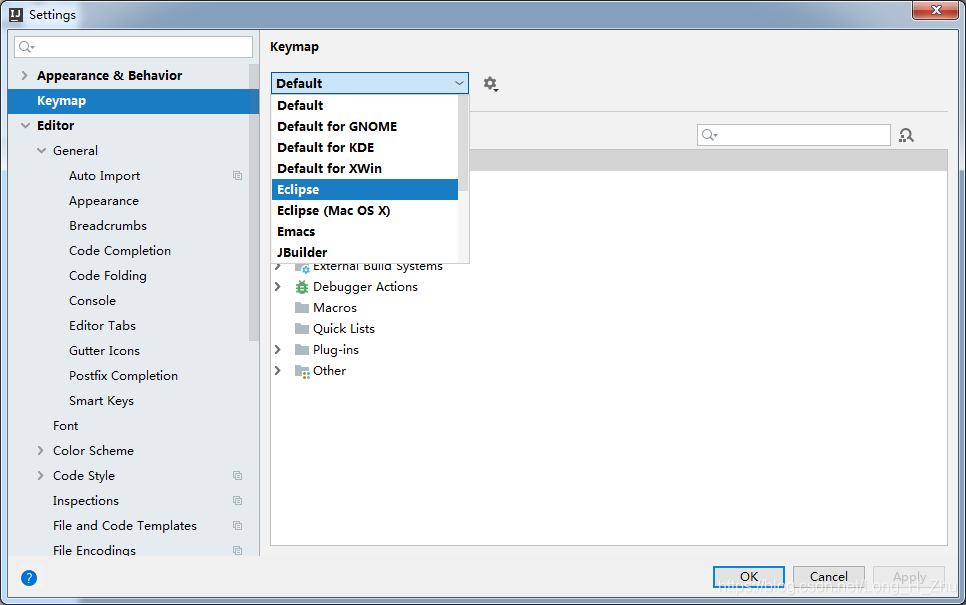The width and height of the screenshot is (966, 605).
Task: Choose Default for XWin keymap
Action: click(365, 168)
